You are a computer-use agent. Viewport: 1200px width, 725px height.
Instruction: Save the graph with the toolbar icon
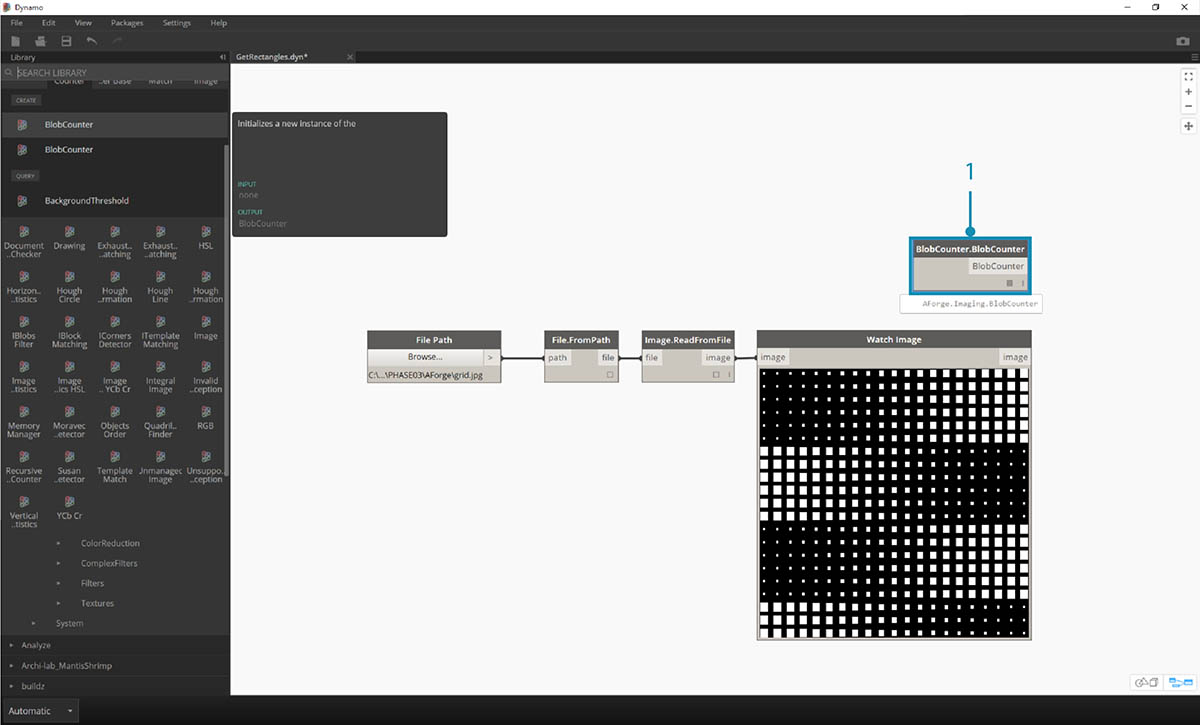(x=66, y=41)
